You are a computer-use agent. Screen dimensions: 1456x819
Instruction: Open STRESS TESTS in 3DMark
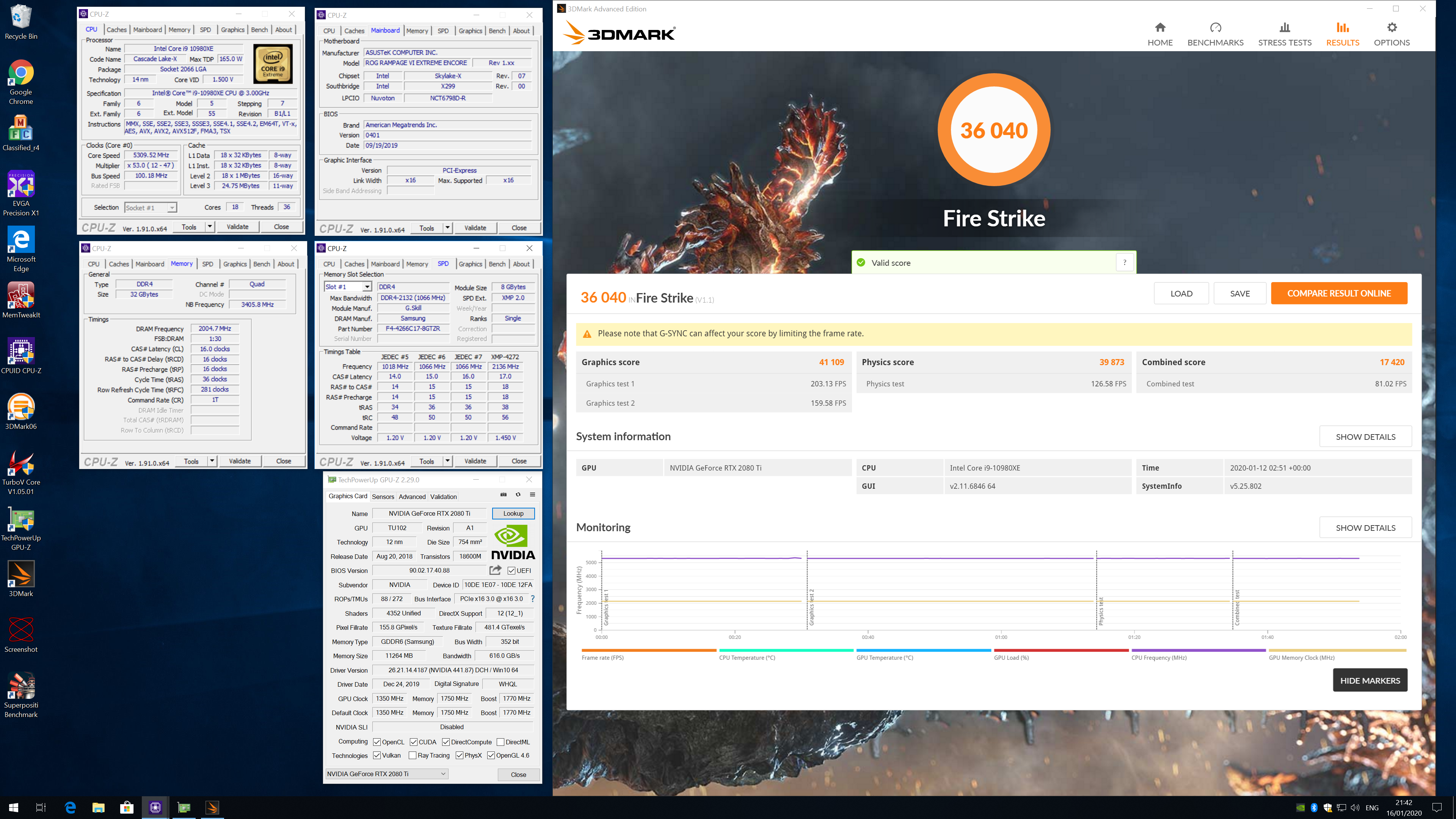pos(1284,34)
